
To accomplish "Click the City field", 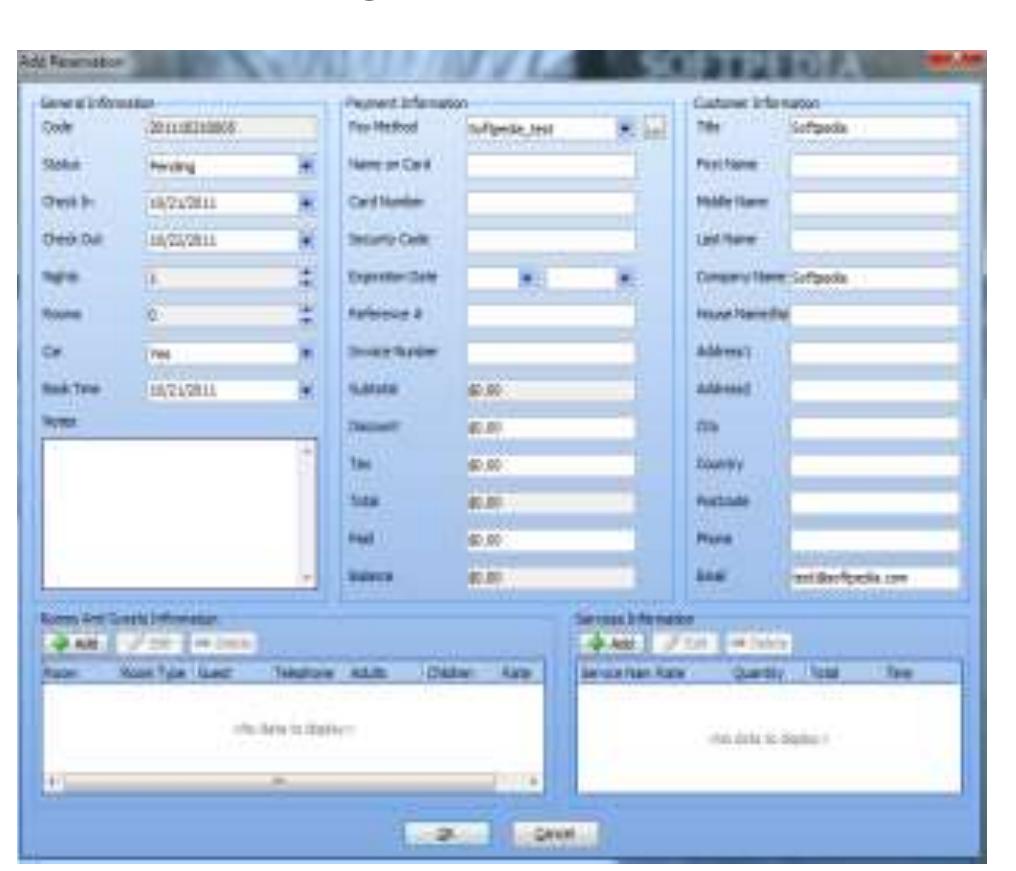I will (x=874, y=428).
